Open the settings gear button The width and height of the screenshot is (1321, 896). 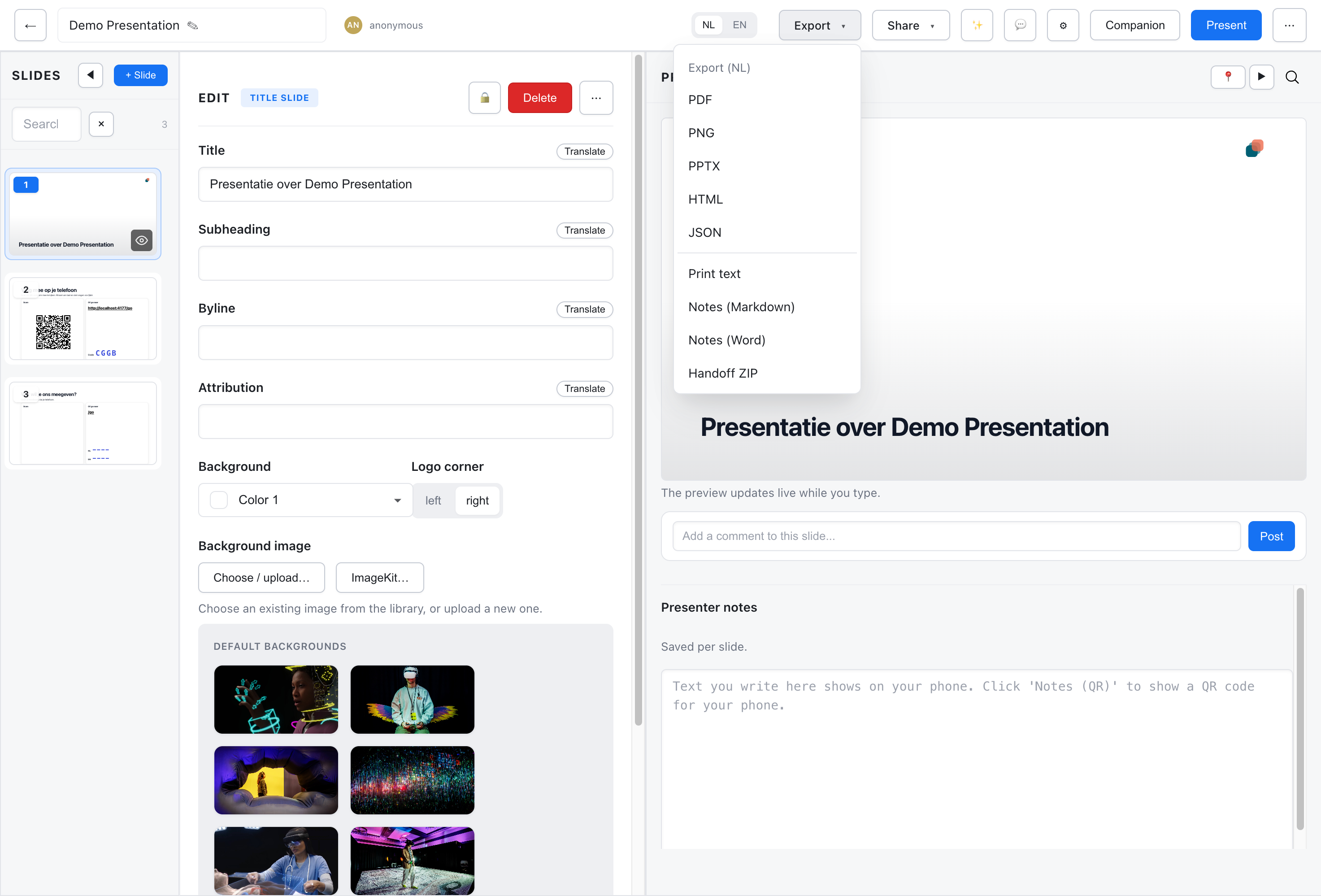[1062, 26]
